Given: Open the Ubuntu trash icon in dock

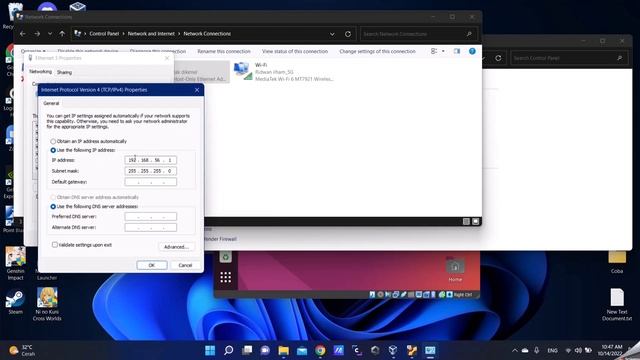Looking at the screenshot, I should pyautogui.click(x=225, y=257).
